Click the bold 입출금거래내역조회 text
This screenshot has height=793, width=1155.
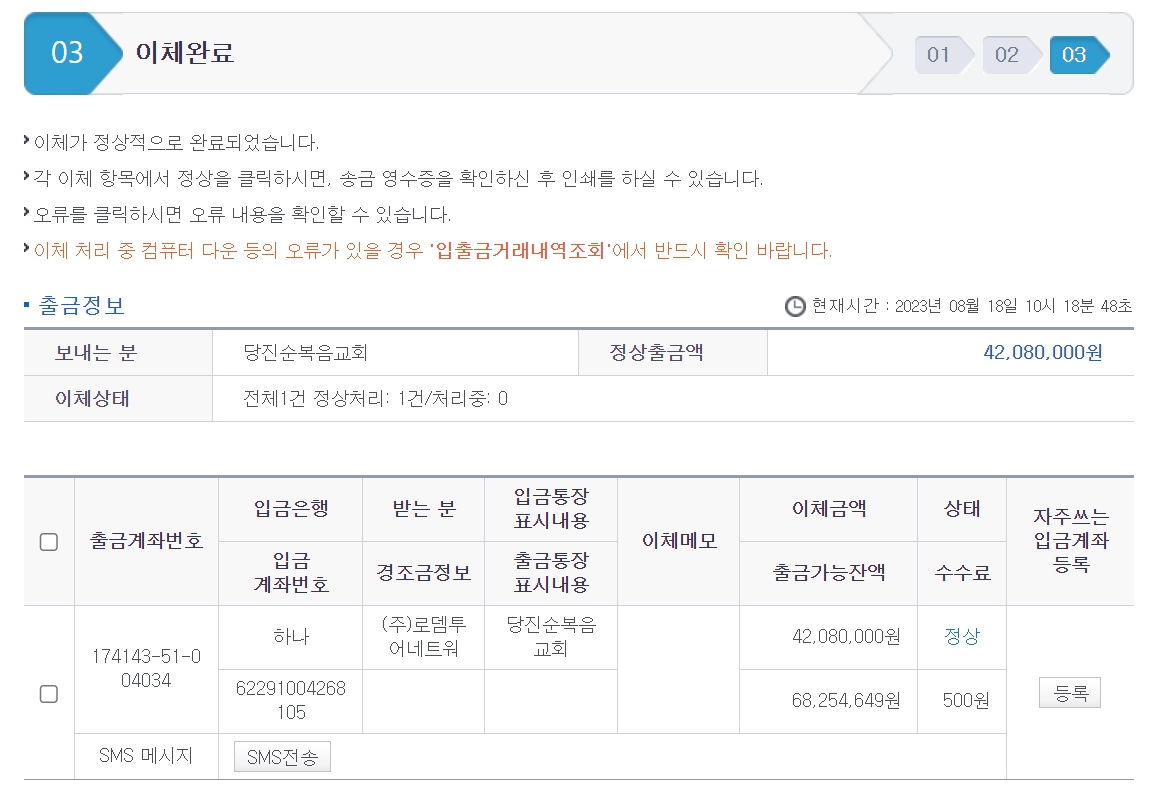(x=519, y=250)
